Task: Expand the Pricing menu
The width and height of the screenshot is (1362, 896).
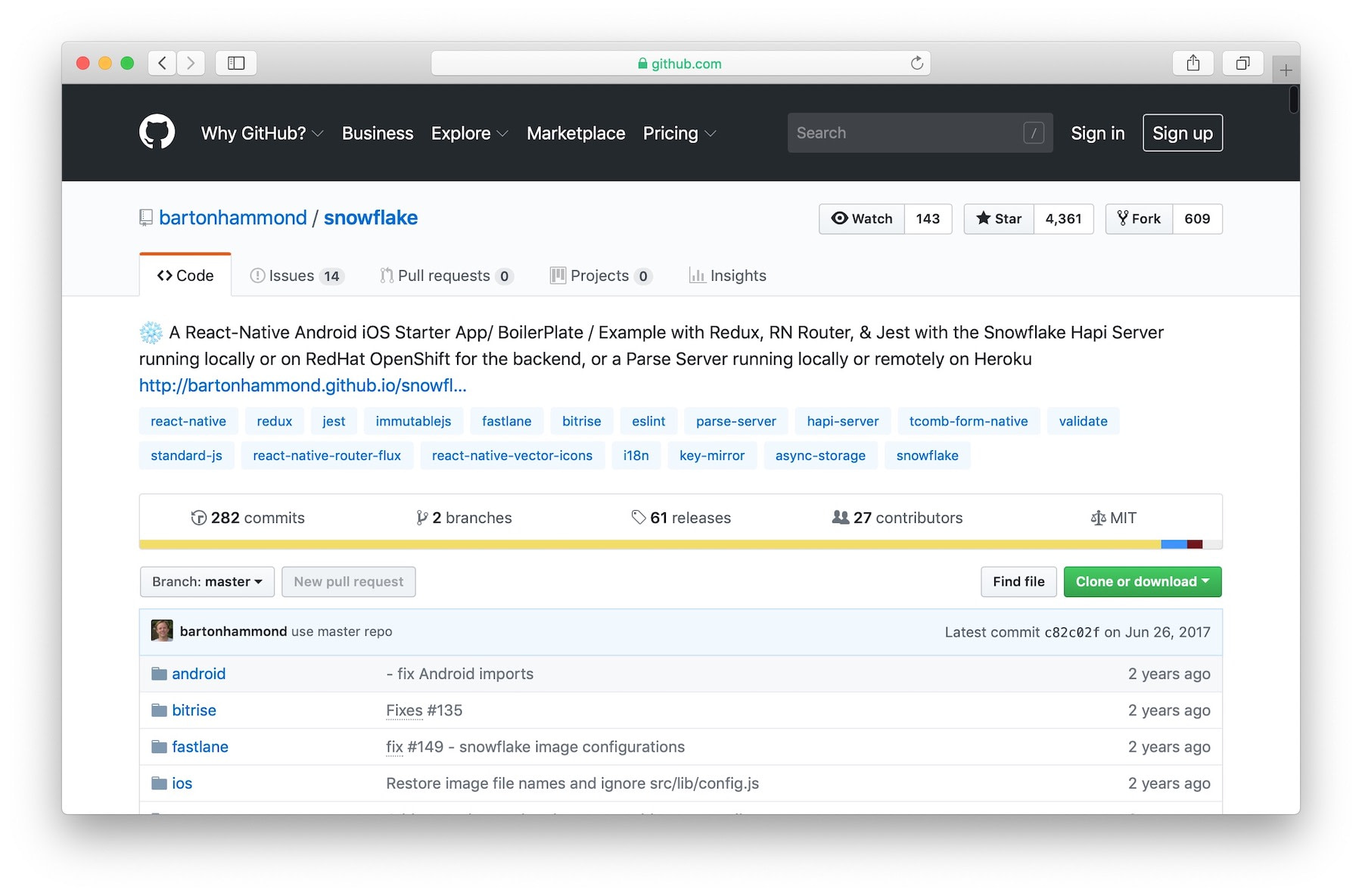Action: click(x=679, y=133)
